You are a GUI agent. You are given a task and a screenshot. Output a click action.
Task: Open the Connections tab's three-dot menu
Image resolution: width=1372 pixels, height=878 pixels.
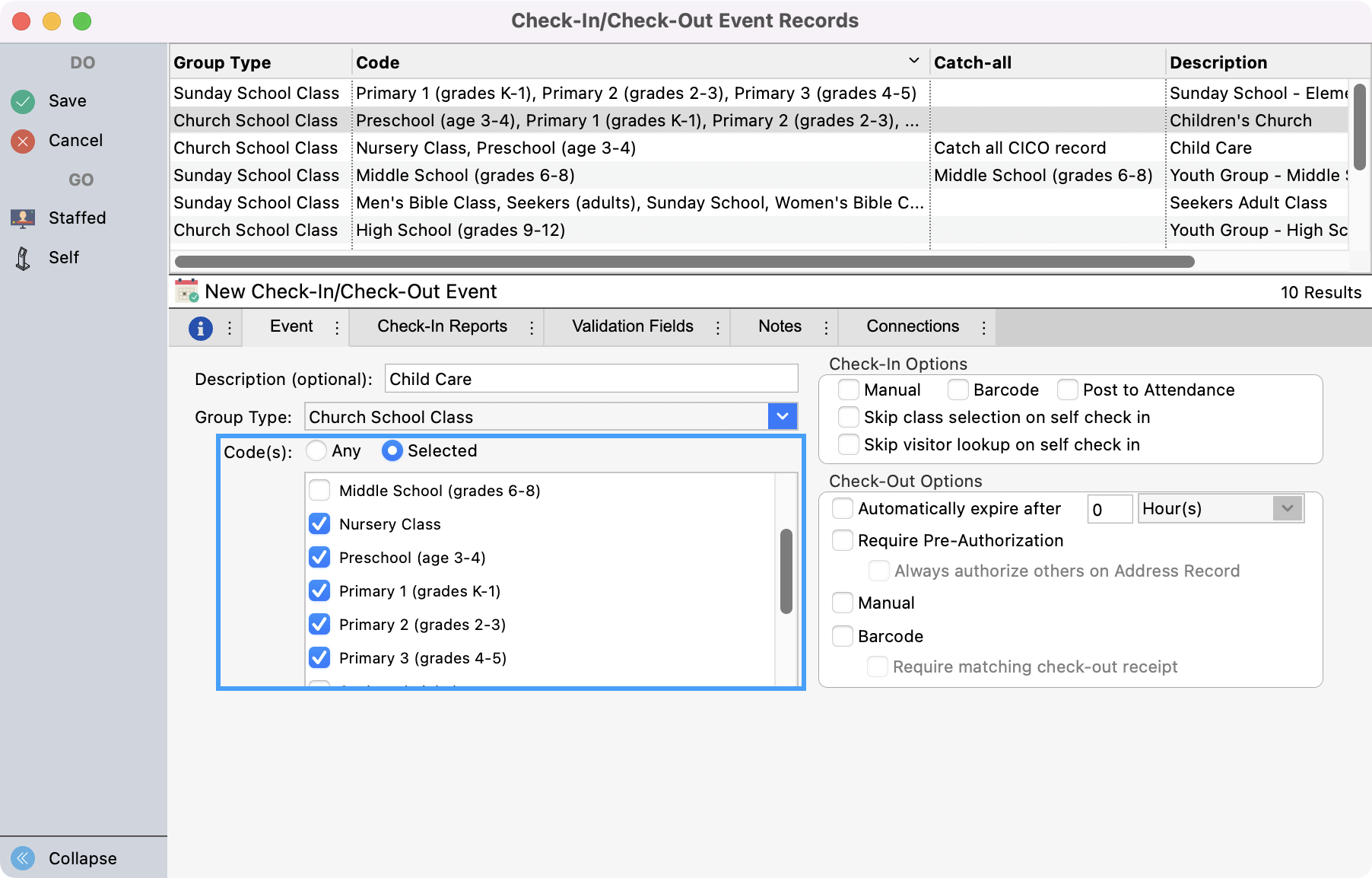click(x=981, y=326)
